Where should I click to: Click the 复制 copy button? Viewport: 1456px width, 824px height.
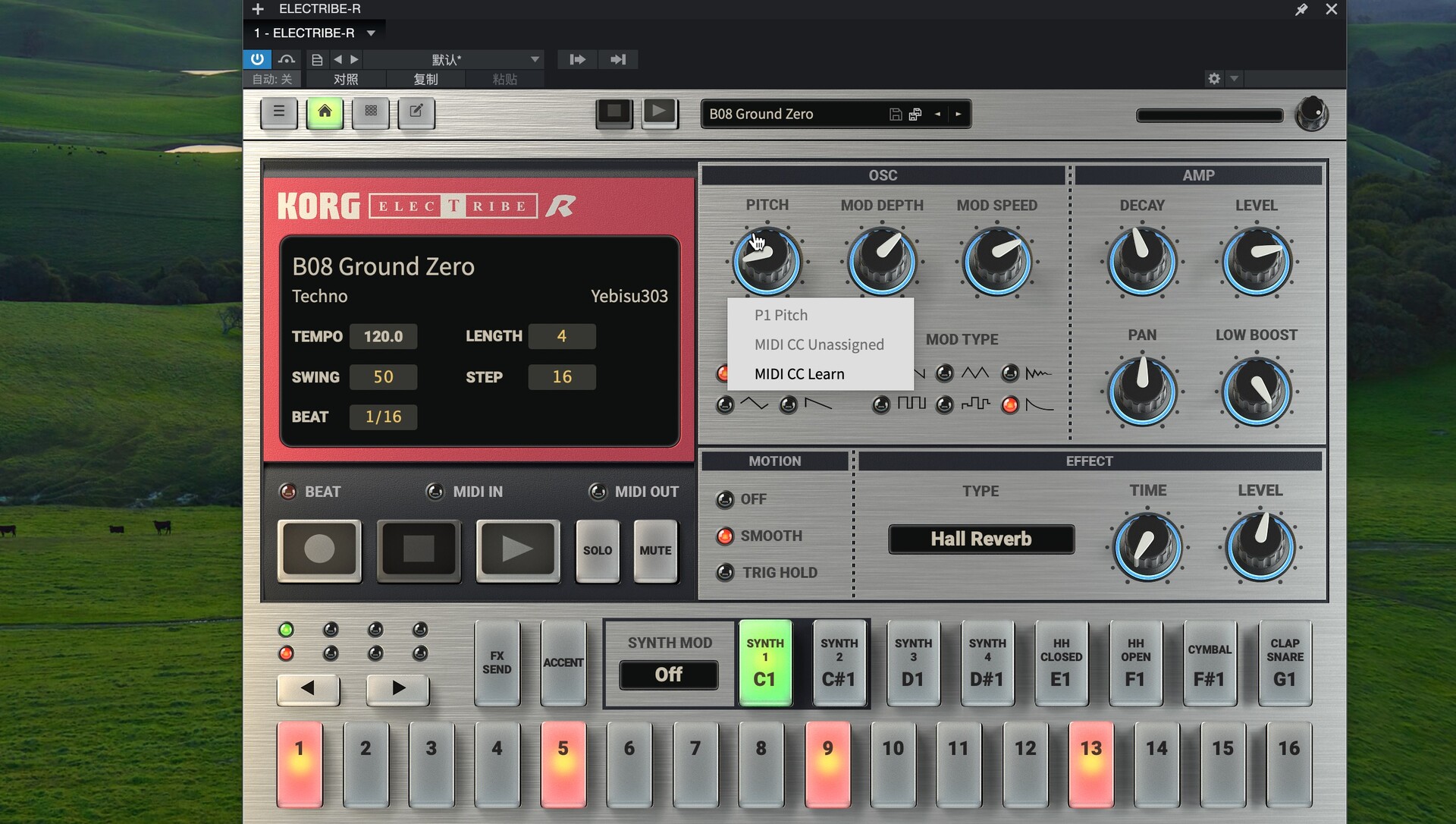(x=425, y=79)
